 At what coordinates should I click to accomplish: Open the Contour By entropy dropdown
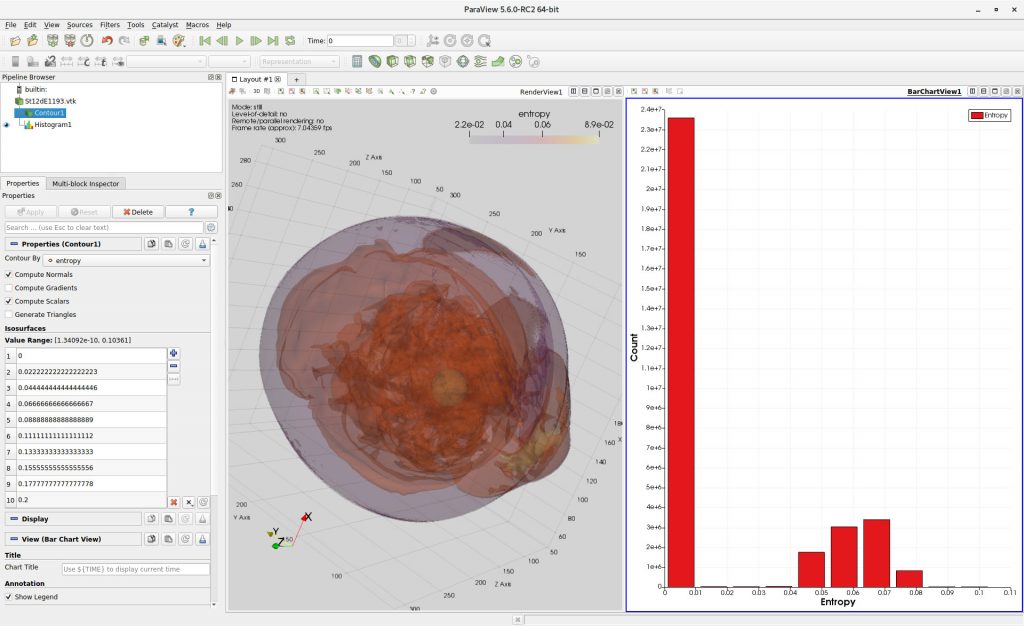[x=127, y=260]
